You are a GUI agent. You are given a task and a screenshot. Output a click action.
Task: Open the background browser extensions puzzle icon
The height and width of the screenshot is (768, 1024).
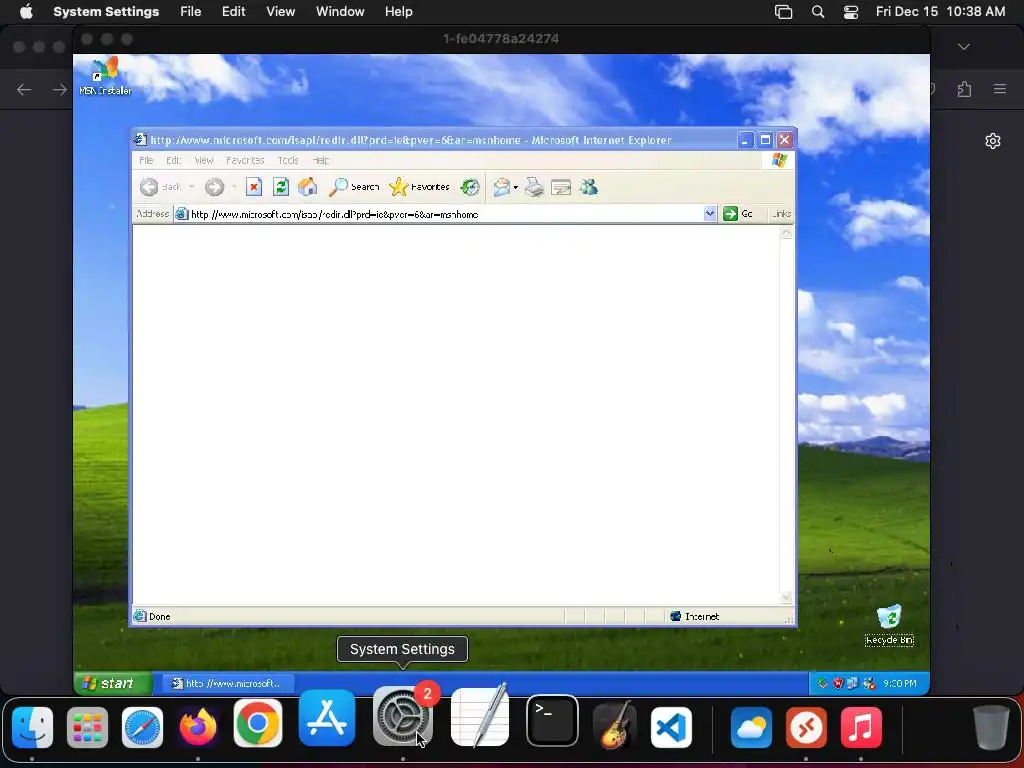[965, 89]
